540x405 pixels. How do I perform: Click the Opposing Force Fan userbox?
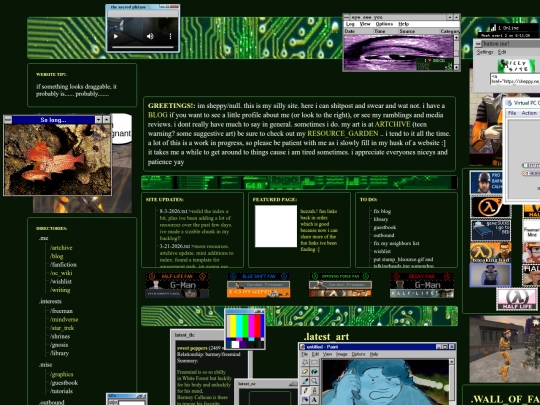340,285
